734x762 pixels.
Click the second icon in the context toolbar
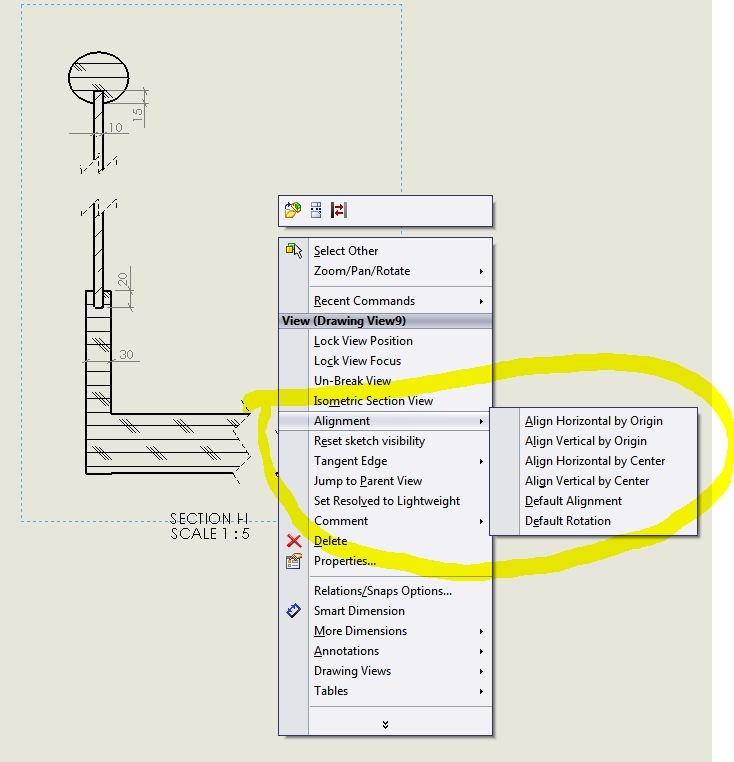point(316,210)
